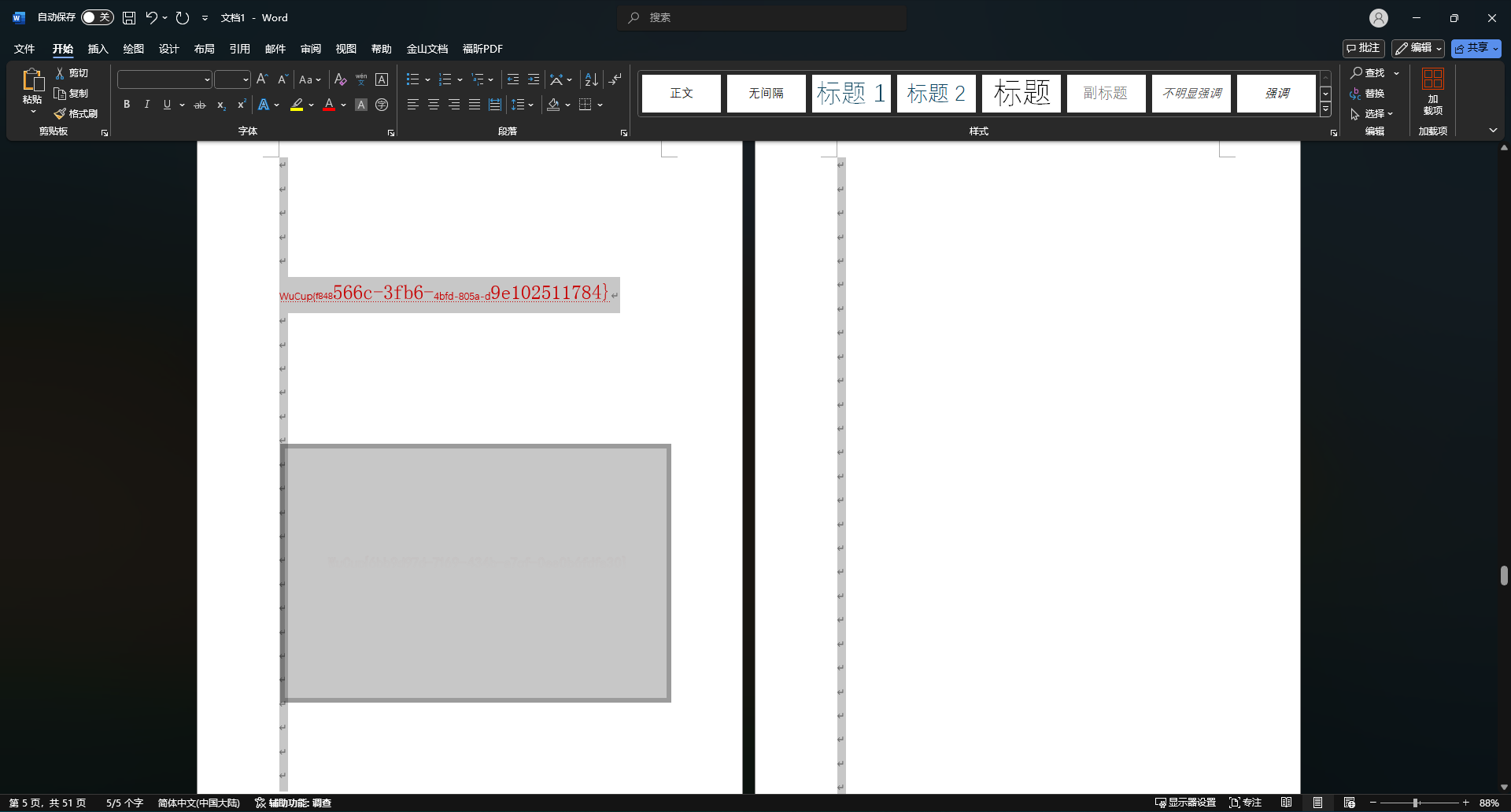Toggle the AutoSave (自动保存) switch
Viewport: 1511px width, 812px height.
click(98, 17)
